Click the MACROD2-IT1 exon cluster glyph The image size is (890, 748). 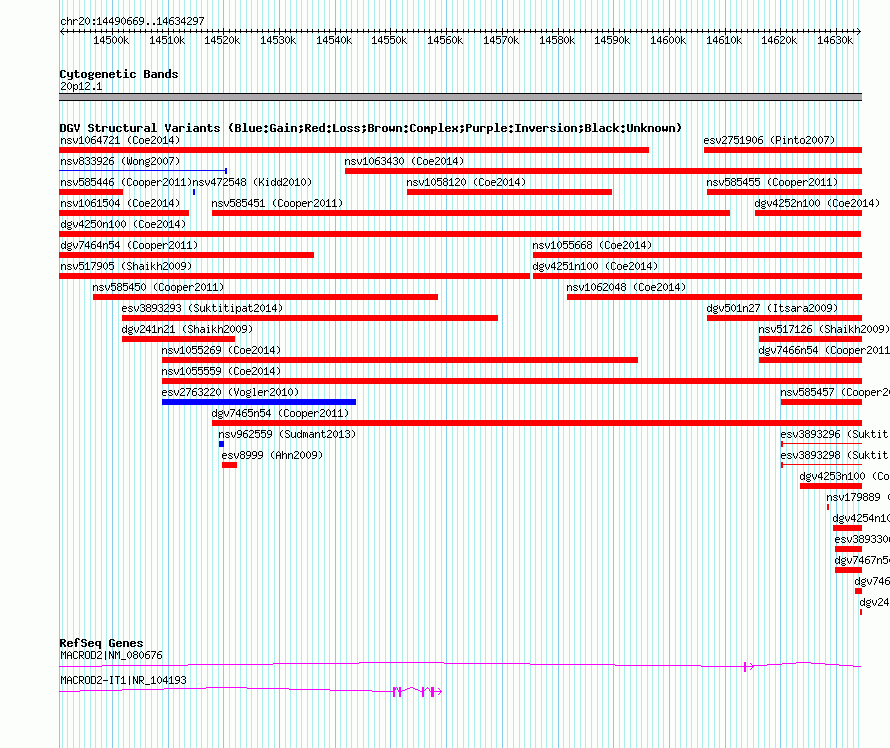point(417,691)
